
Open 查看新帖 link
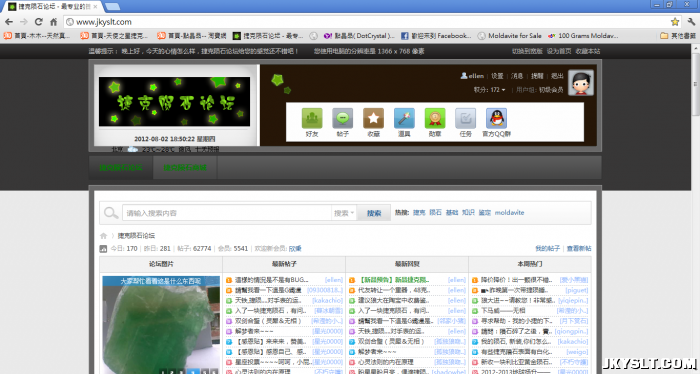(x=579, y=249)
